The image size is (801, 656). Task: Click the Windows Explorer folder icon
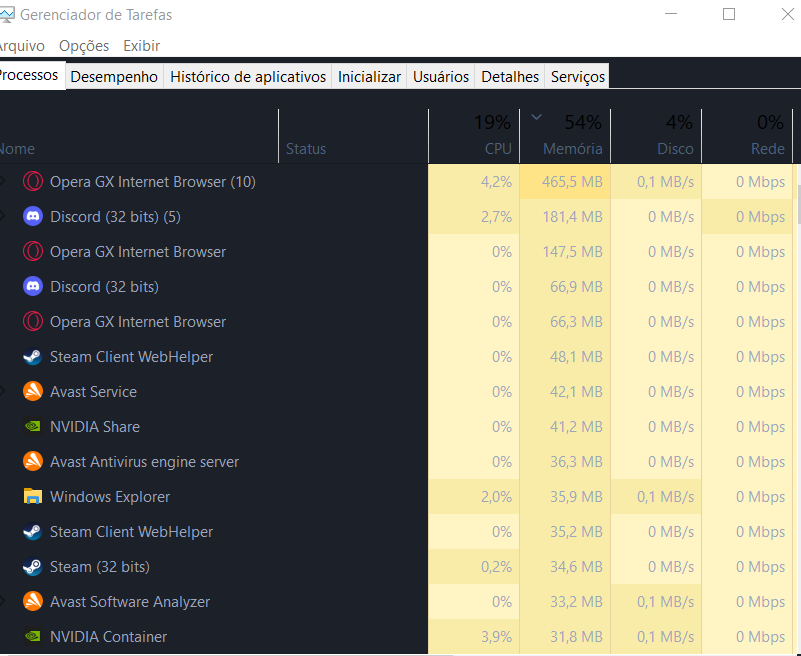point(33,496)
